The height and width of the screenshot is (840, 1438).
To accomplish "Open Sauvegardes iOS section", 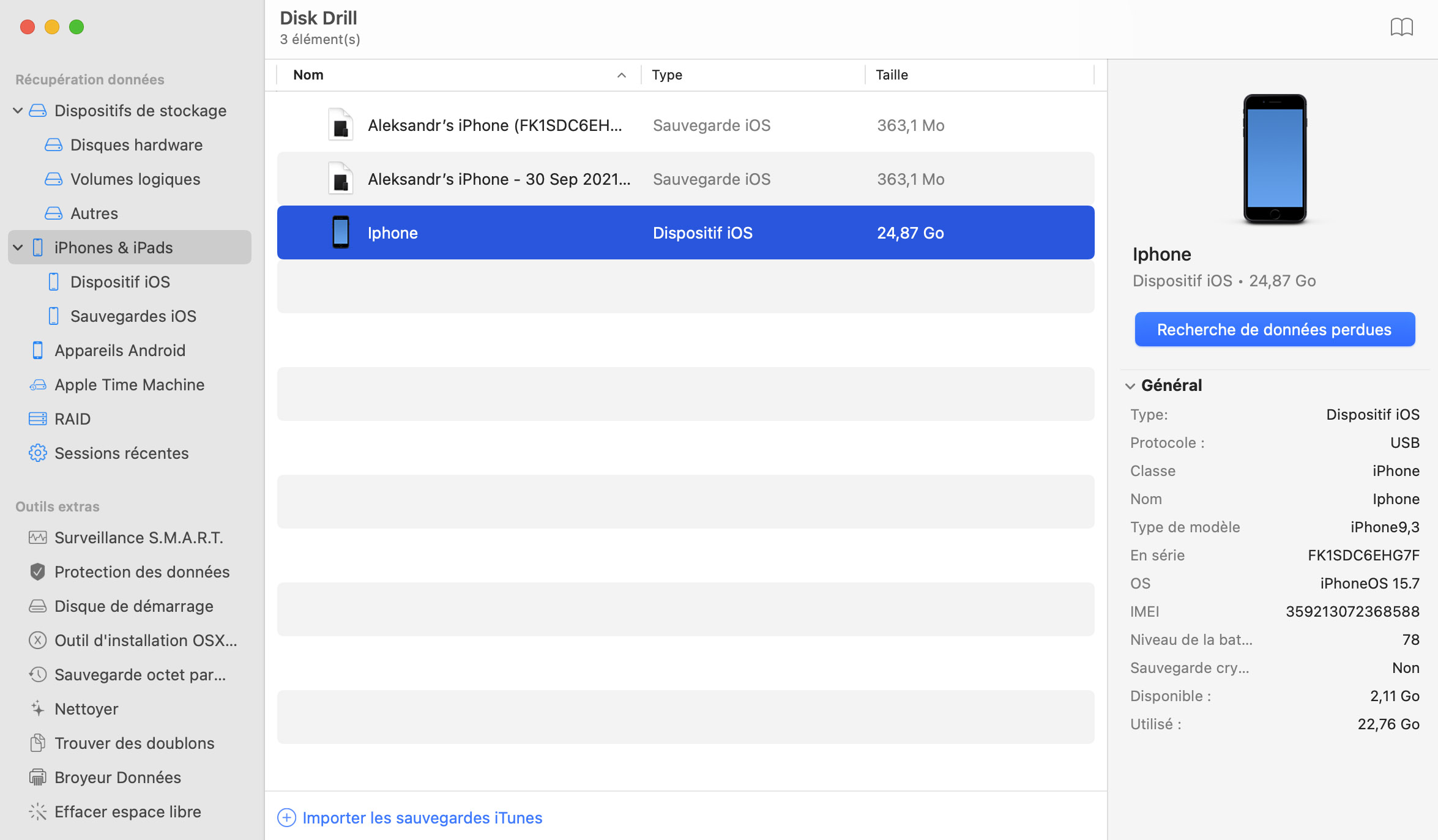I will (133, 316).
